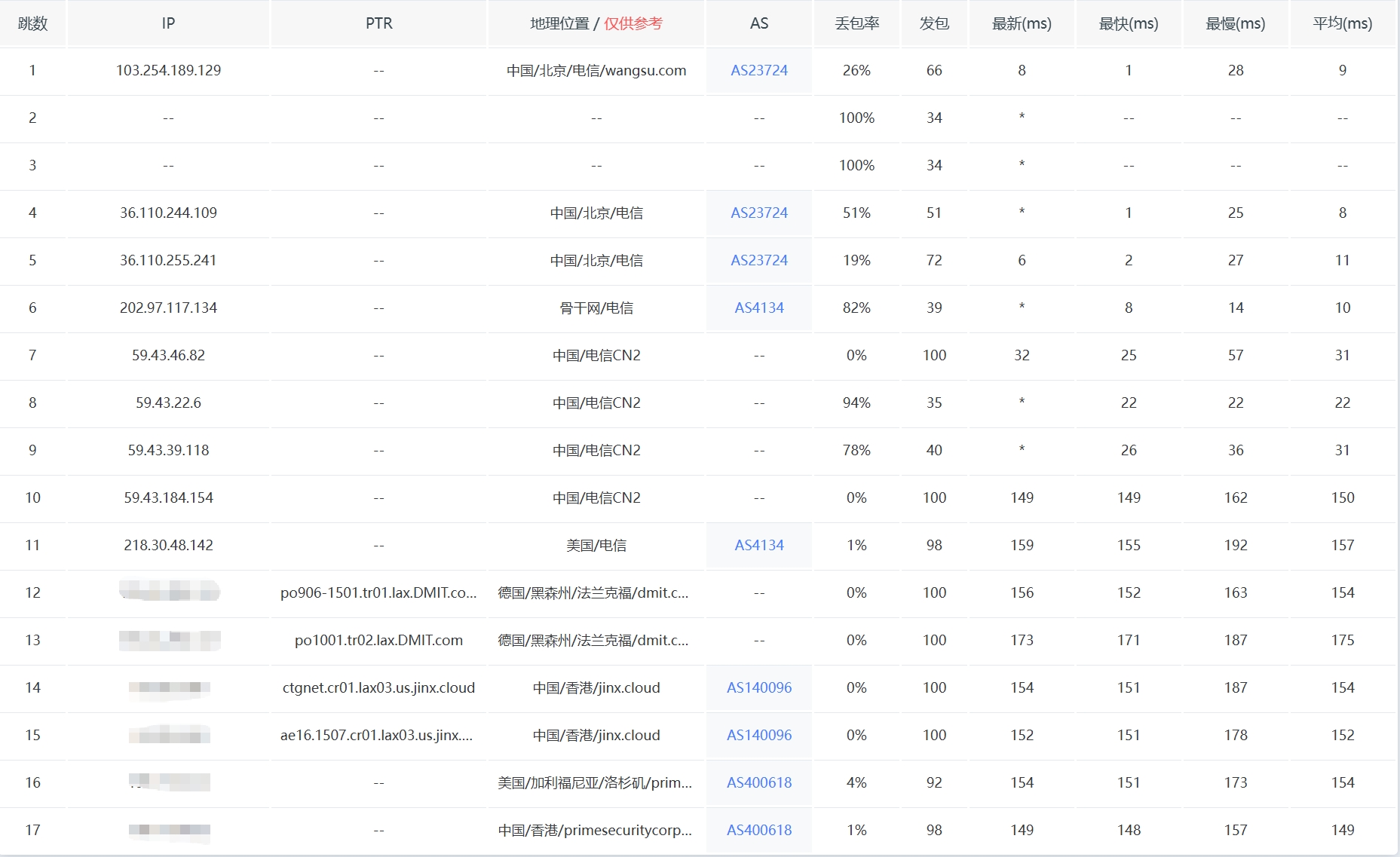Click the 跳数 column header
The image size is (1400, 857).
pos(32,23)
